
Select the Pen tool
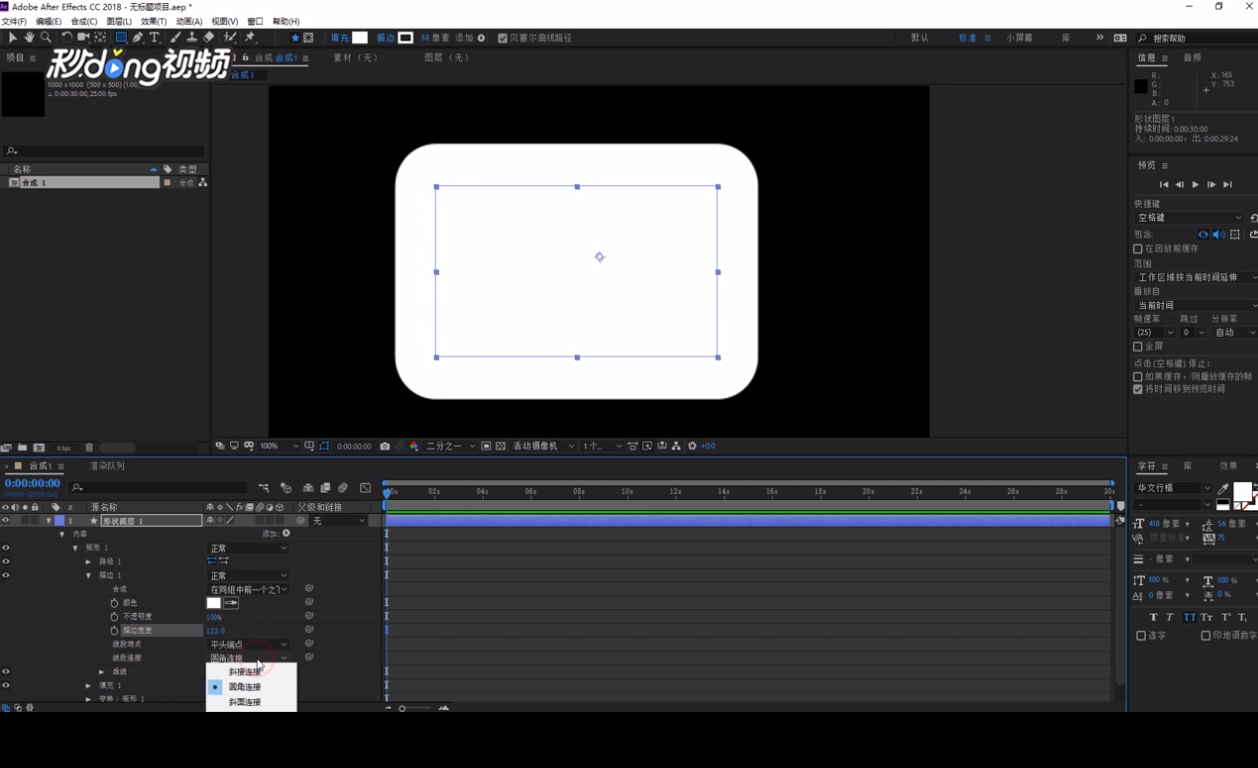tap(138, 38)
